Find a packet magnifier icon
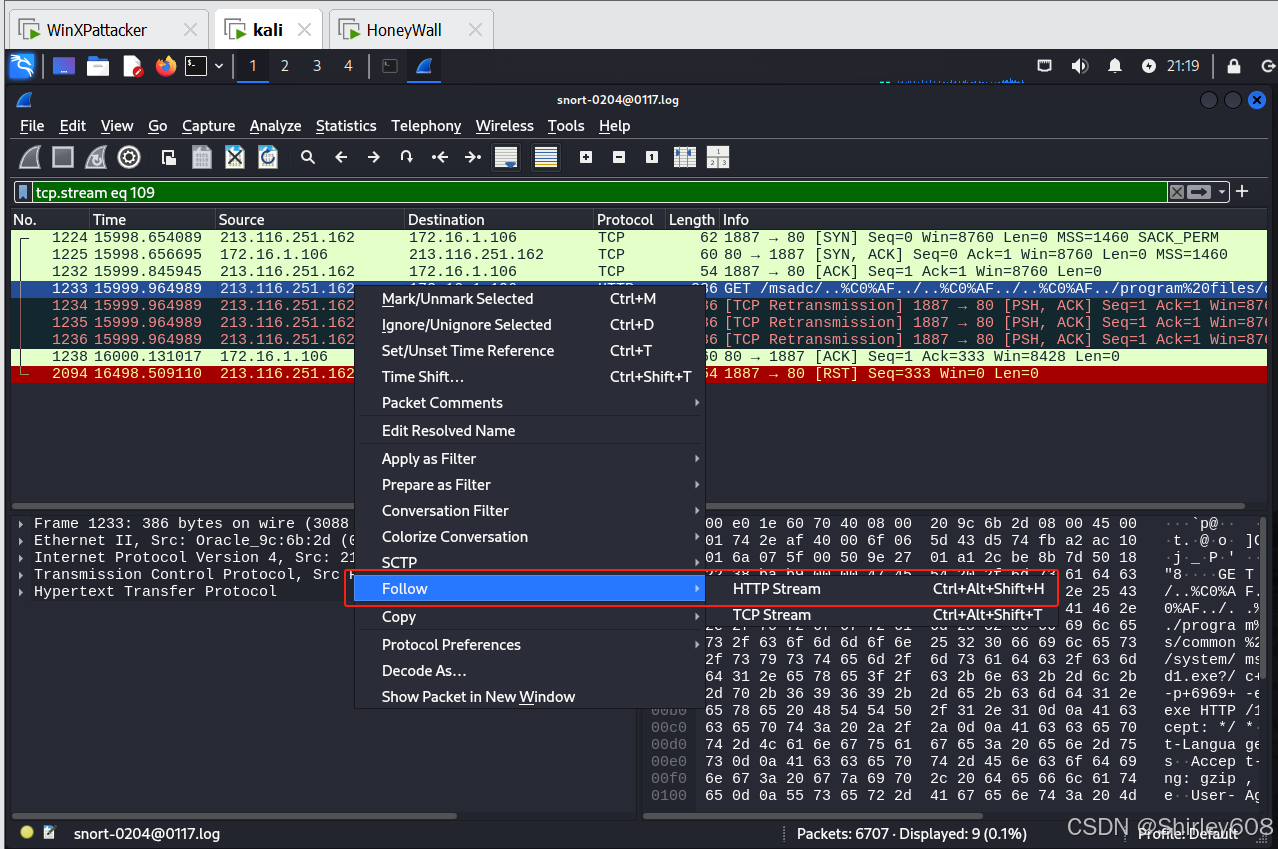Image resolution: width=1278 pixels, height=849 pixels. coord(308,157)
